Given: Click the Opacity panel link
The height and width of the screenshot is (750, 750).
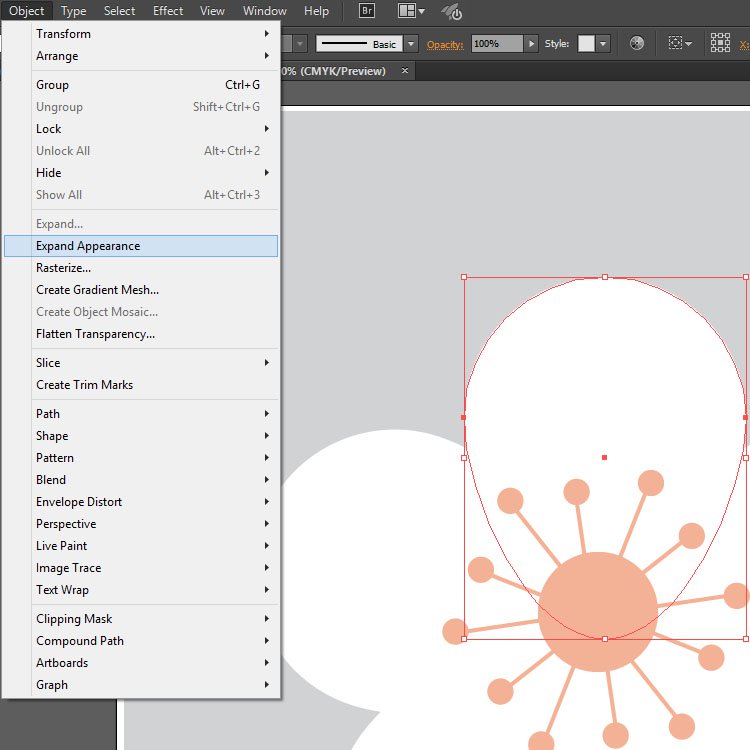Looking at the screenshot, I should click(446, 45).
